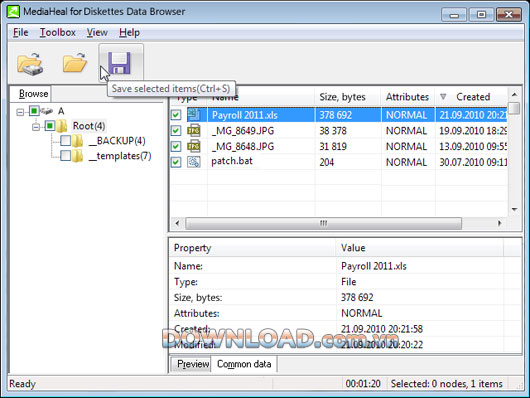This screenshot has height=398, width=530.
Task: Click the file list scroll left arrow
Action: (177, 223)
